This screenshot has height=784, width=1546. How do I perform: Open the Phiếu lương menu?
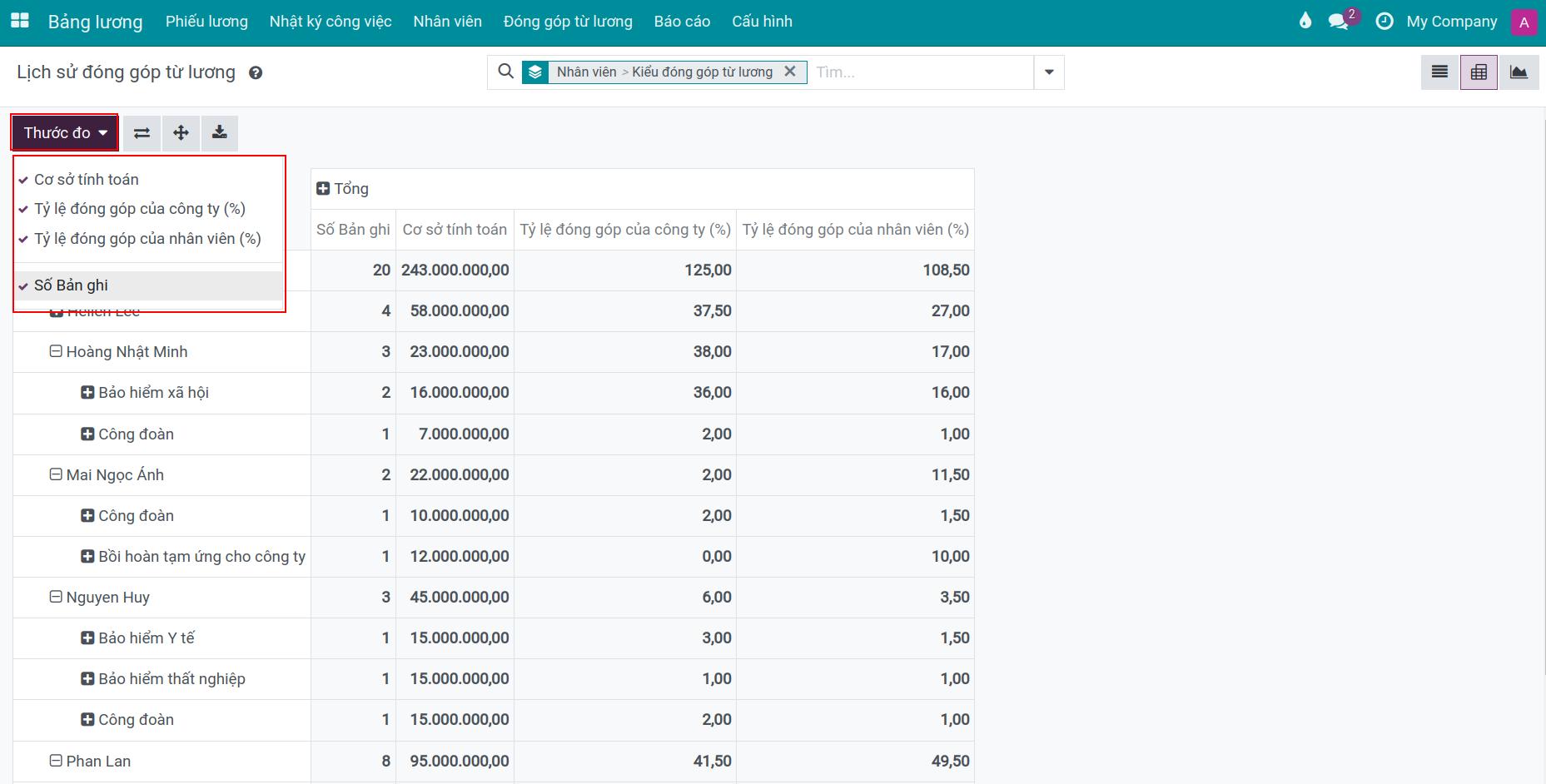click(206, 22)
